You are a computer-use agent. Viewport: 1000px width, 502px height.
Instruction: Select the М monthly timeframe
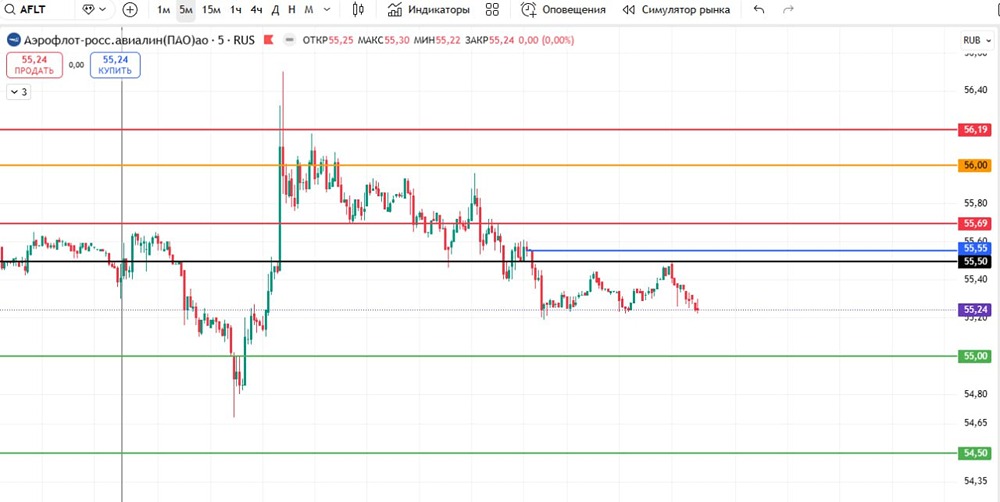[x=309, y=10]
